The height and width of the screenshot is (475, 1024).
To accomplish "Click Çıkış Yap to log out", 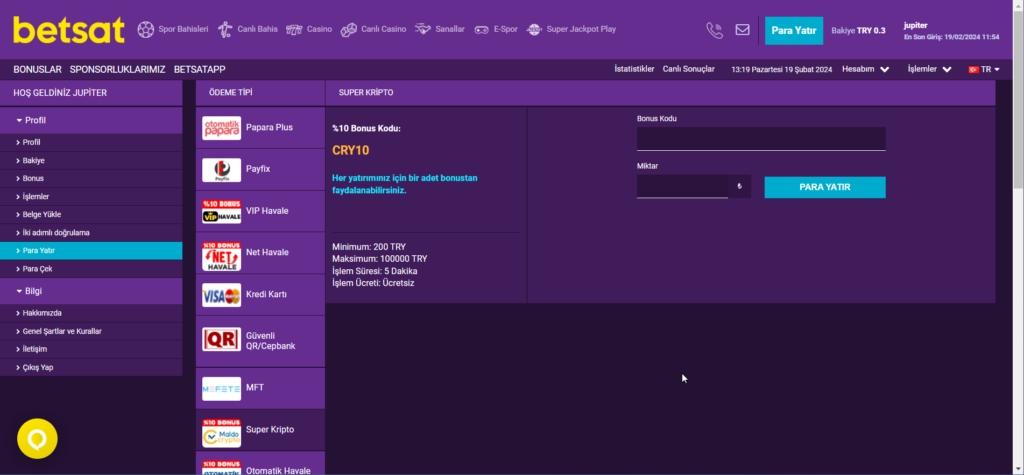I will 91,367.
